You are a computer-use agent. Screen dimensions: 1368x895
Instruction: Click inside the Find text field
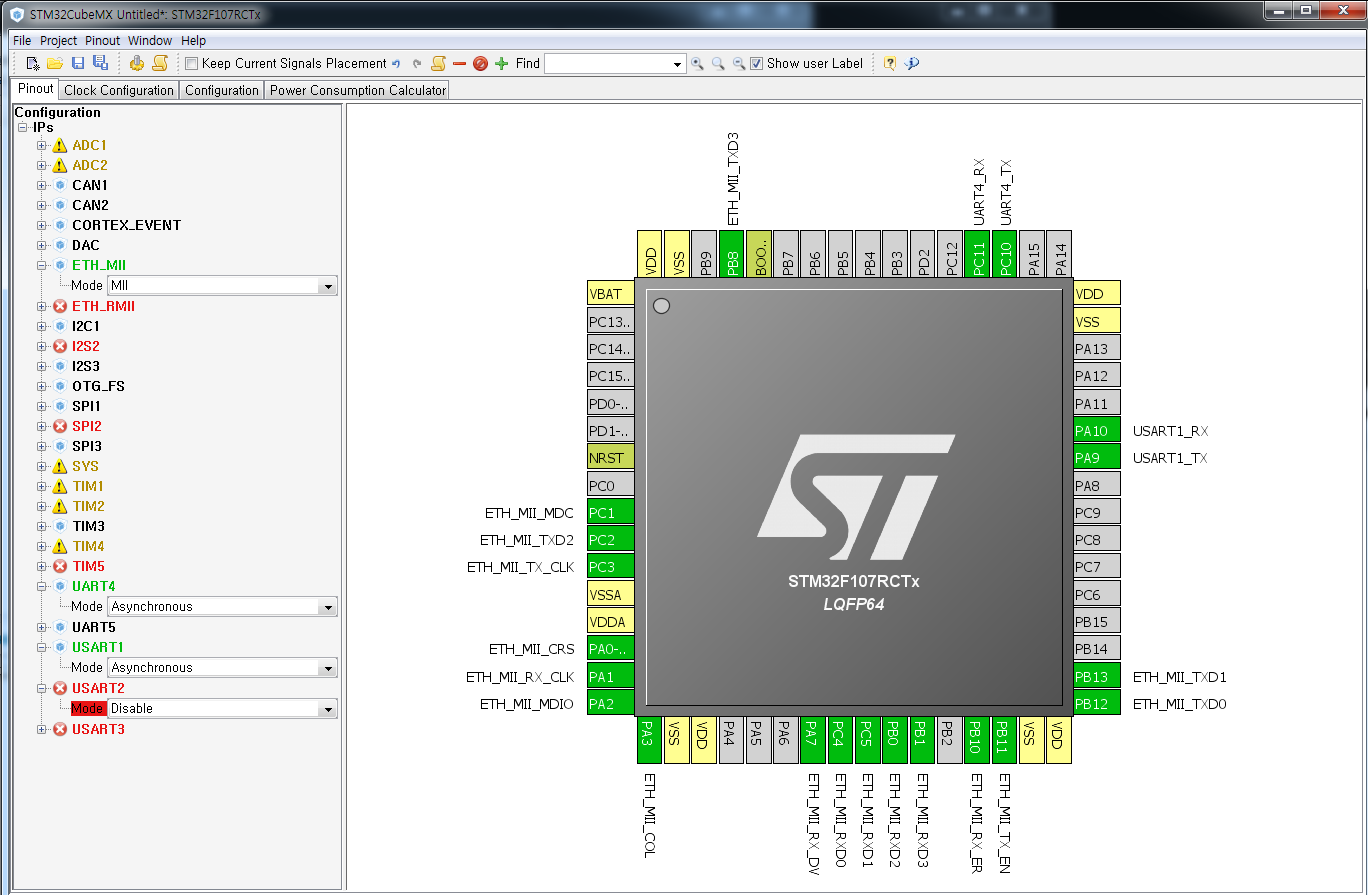606,65
